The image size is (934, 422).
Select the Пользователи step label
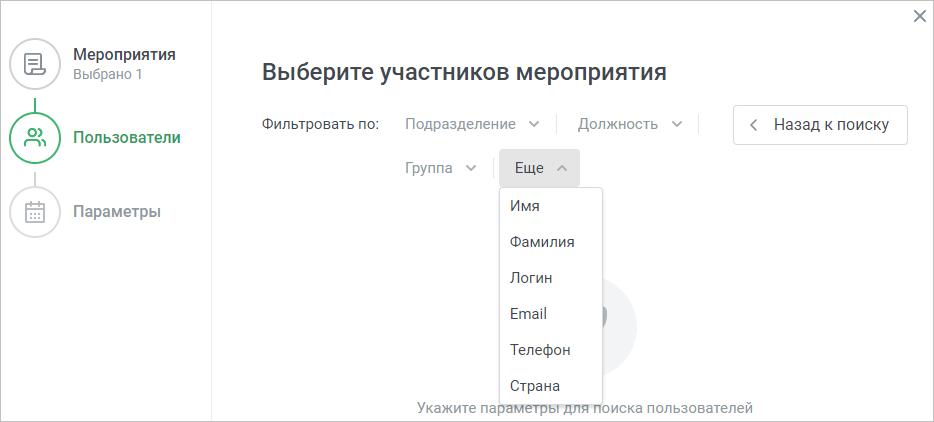[x=127, y=138]
